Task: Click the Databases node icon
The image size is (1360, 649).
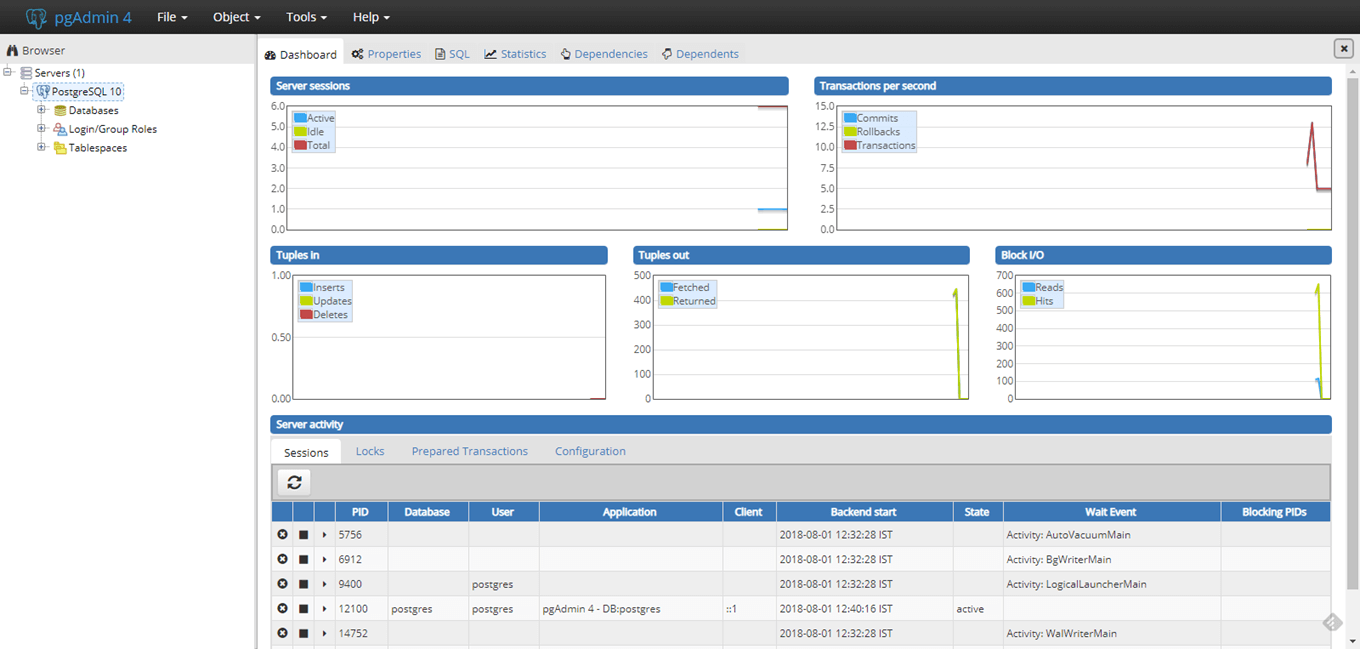Action: click(x=60, y=111)
